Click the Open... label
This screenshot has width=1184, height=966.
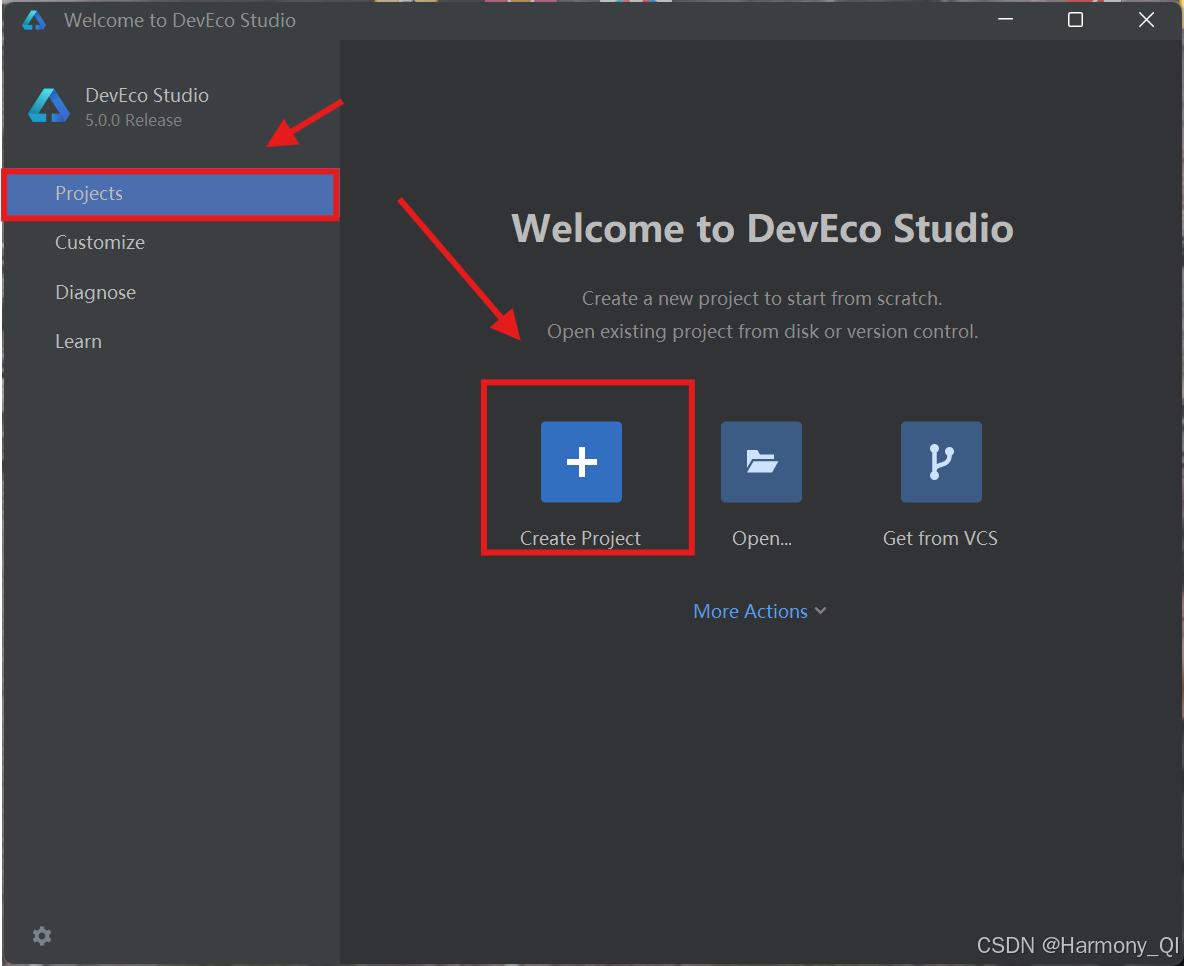pyautogui.click(x=762, y=539)
